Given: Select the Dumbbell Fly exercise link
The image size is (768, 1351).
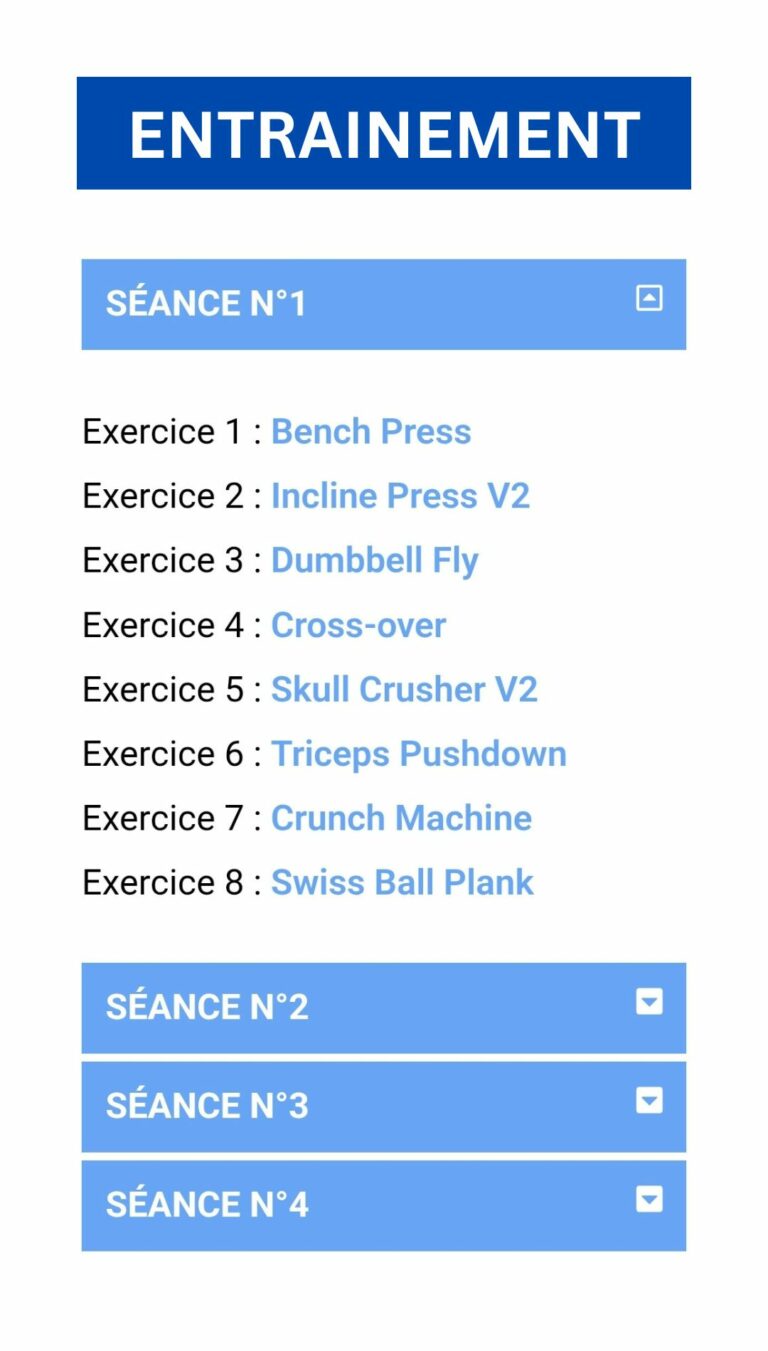Looking at the screenshot, I should click(375, 560).
